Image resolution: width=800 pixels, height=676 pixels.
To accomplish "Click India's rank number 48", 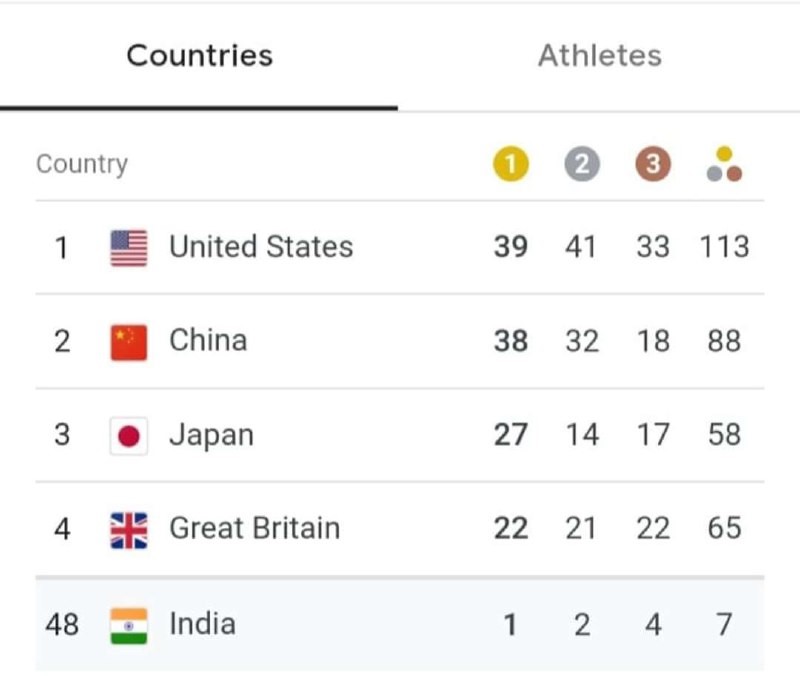I will click(62, 624).
